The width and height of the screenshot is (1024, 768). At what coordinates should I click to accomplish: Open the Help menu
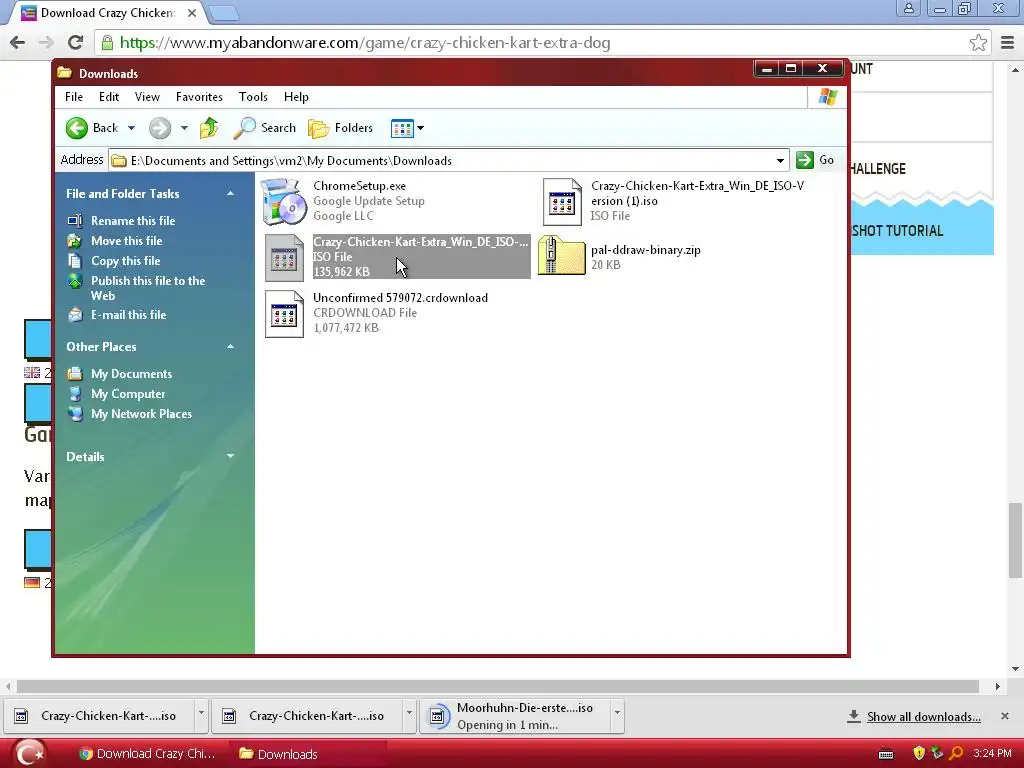point(296,97)
